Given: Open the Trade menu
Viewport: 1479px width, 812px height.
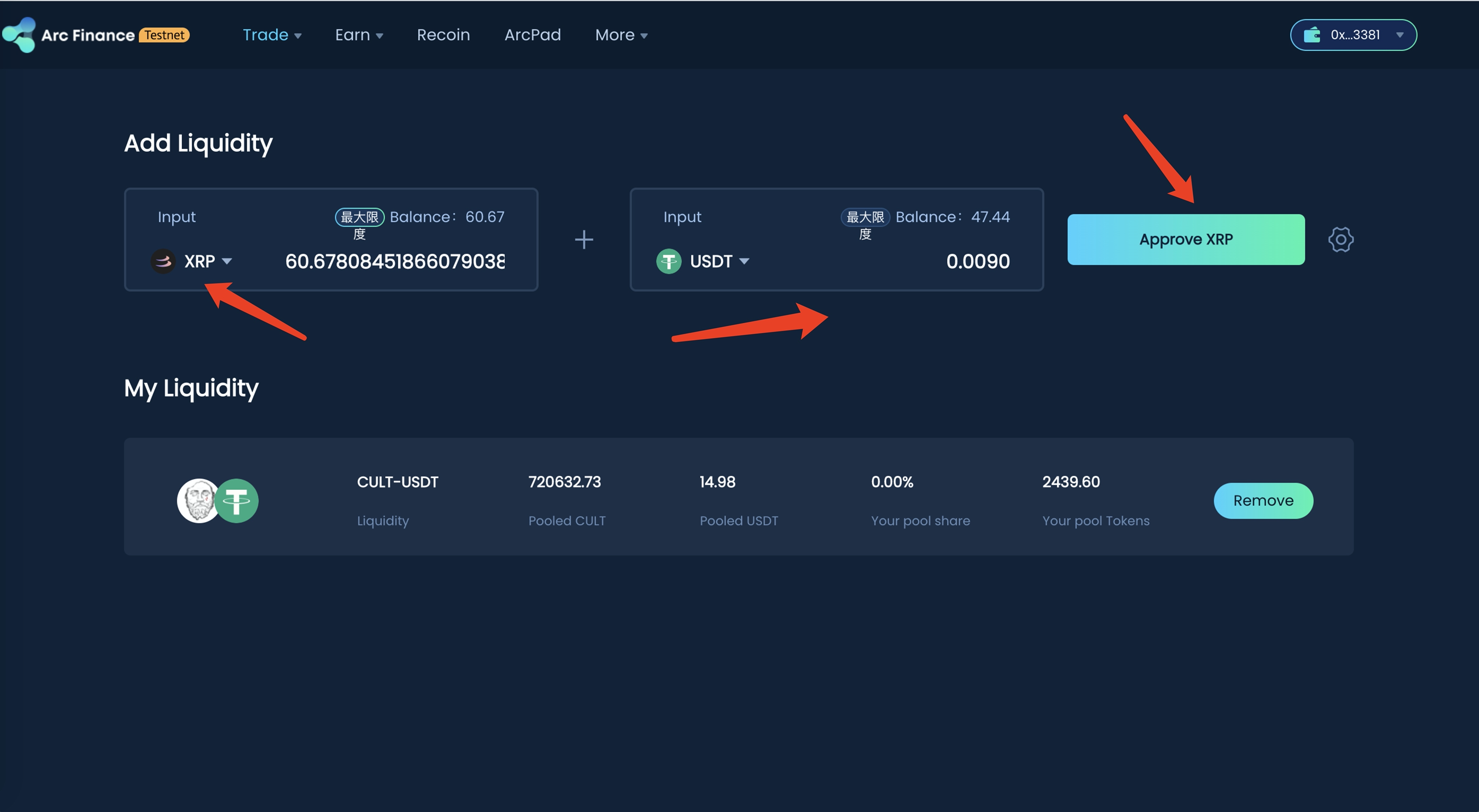Looking at the screenshot, I should click(x=271, y=35).
